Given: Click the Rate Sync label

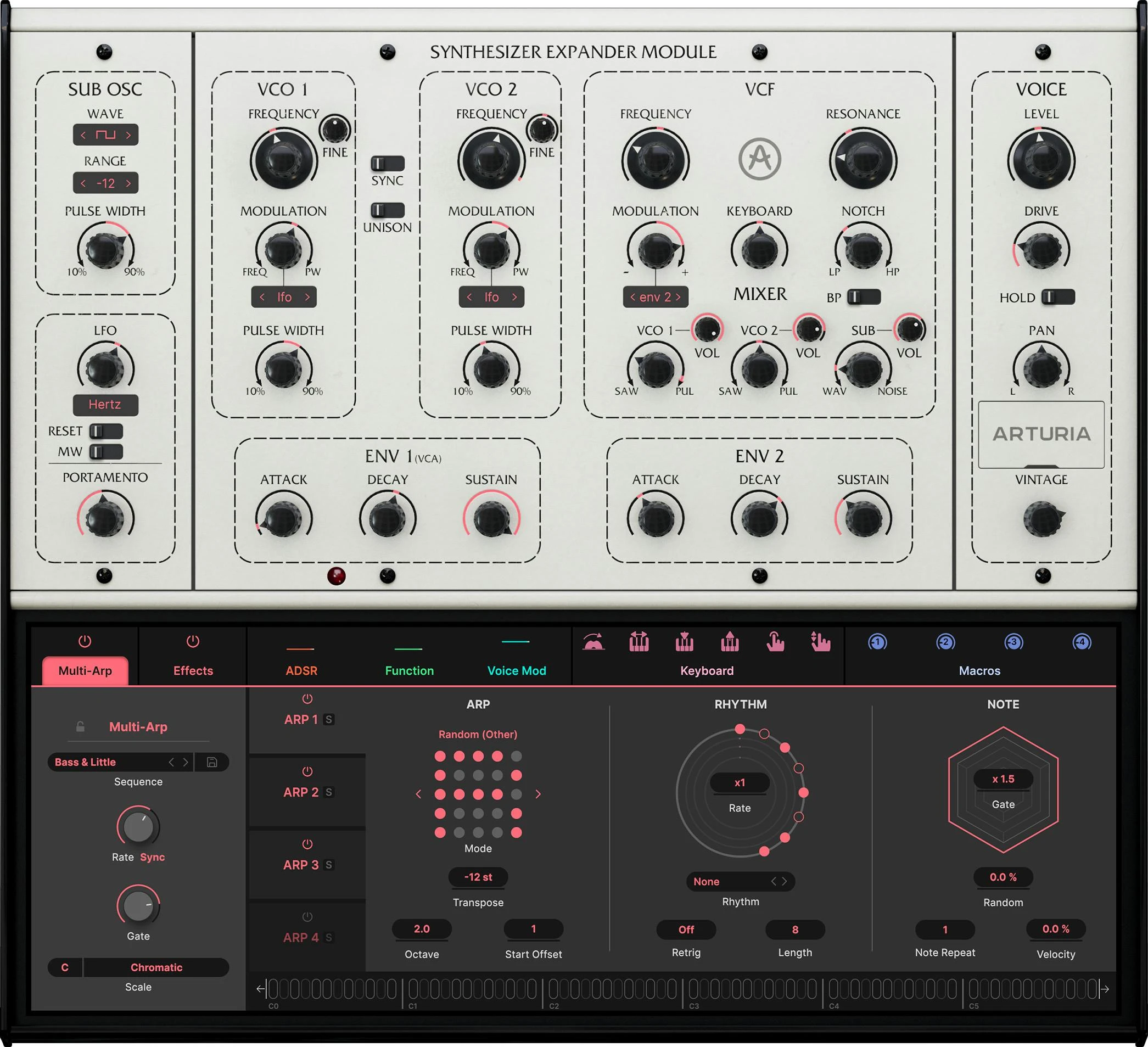Looking at the screenshot, I should pyautogui.click(x=152, y=857).
